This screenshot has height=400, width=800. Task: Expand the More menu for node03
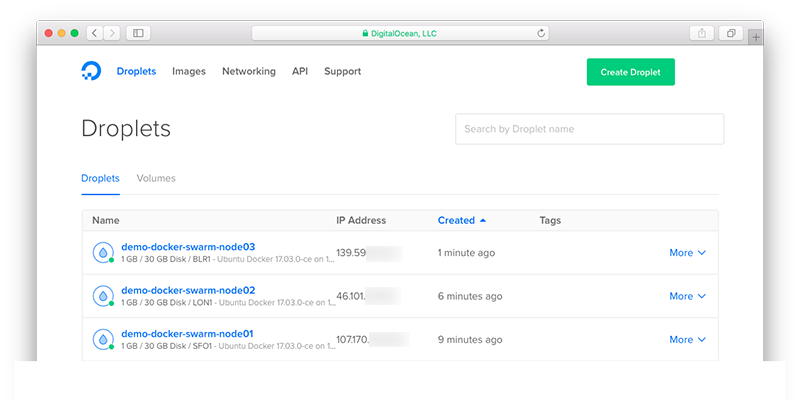[x=687, y=253]
